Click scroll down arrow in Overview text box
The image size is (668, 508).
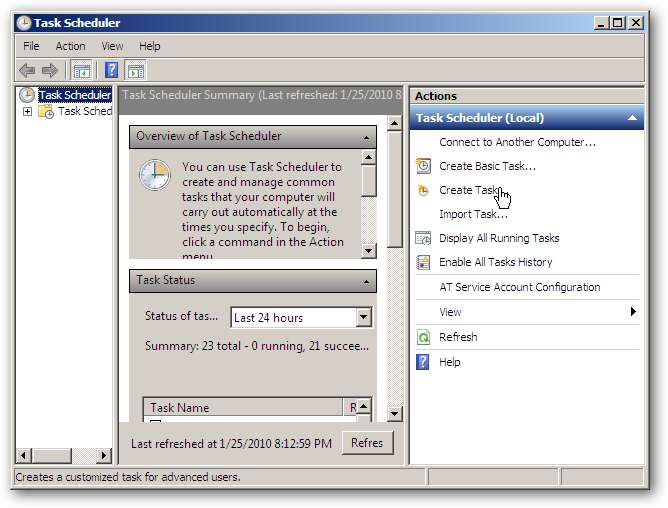coord(369,251)
